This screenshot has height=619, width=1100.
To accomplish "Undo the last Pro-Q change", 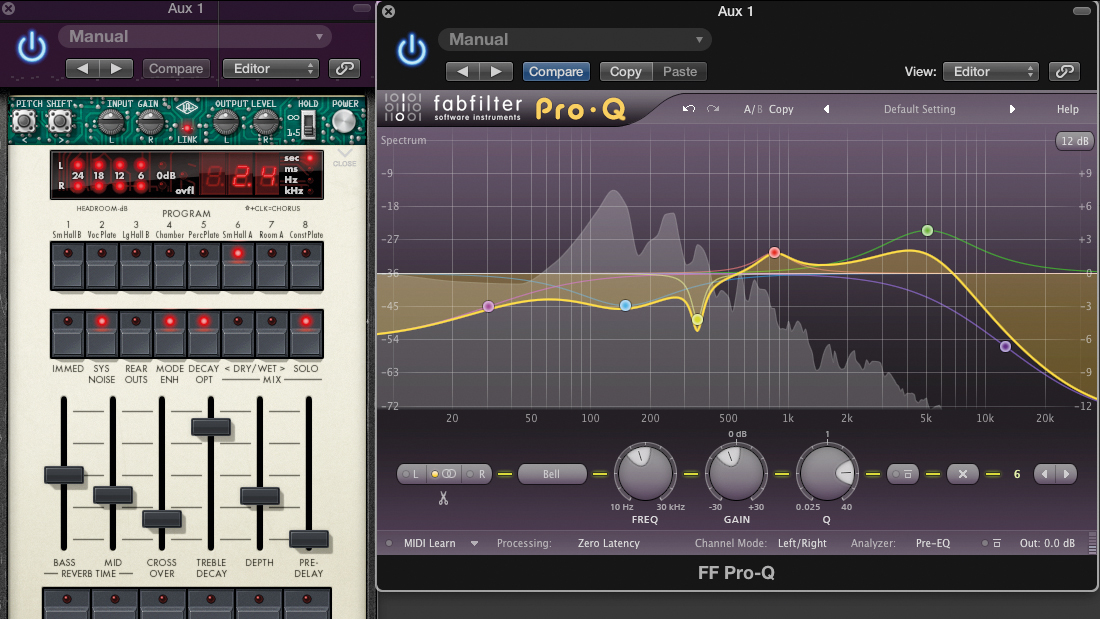I will tap(689, 109).
